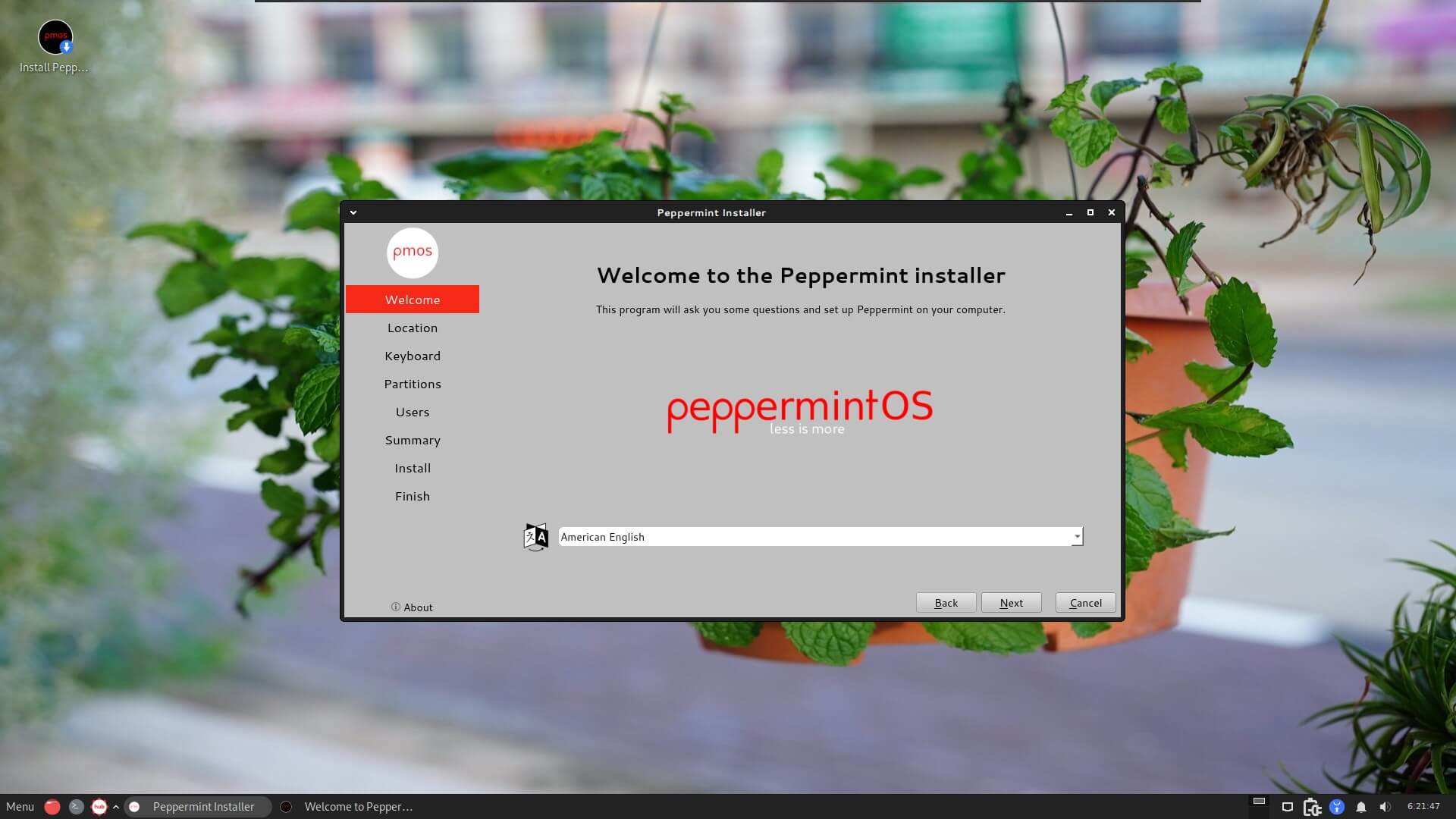The image size is (1456, 819).
Task: Click the Users step in sidebar
Action: click(x=411, y=411)
